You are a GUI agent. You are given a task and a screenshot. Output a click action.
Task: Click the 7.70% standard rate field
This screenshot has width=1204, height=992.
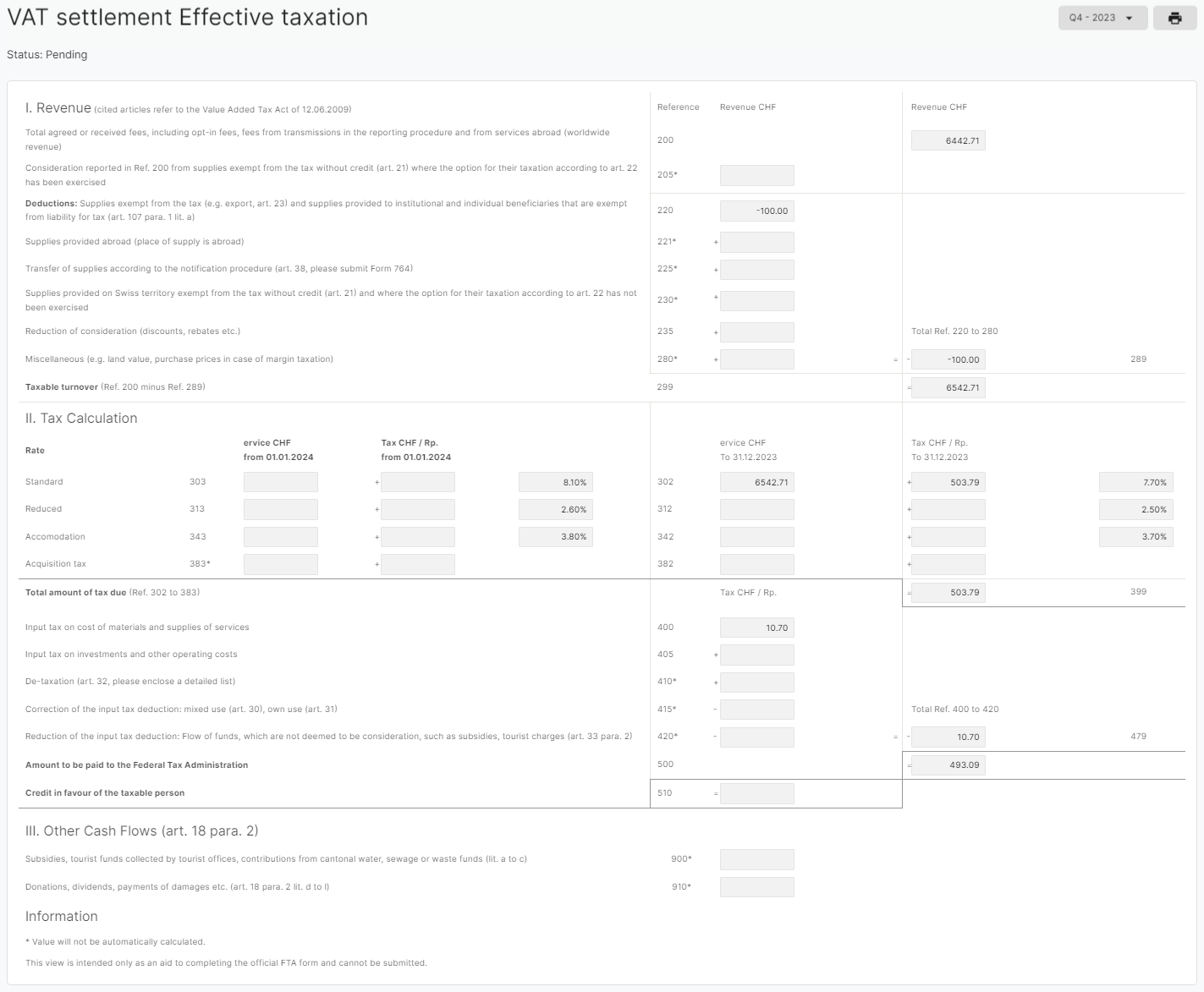click(1135, 482)
